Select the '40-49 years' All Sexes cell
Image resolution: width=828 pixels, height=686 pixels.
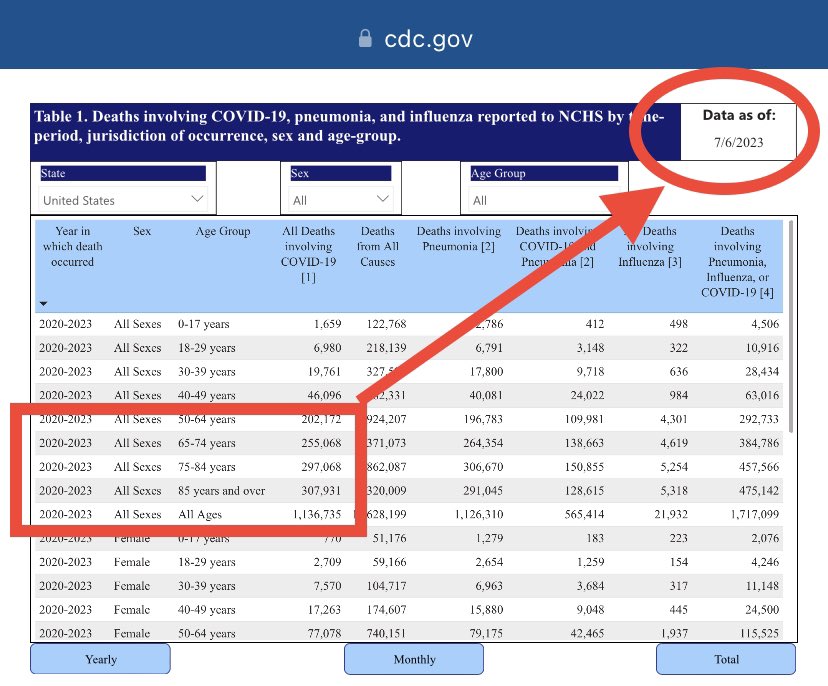(x=206, y=395)
